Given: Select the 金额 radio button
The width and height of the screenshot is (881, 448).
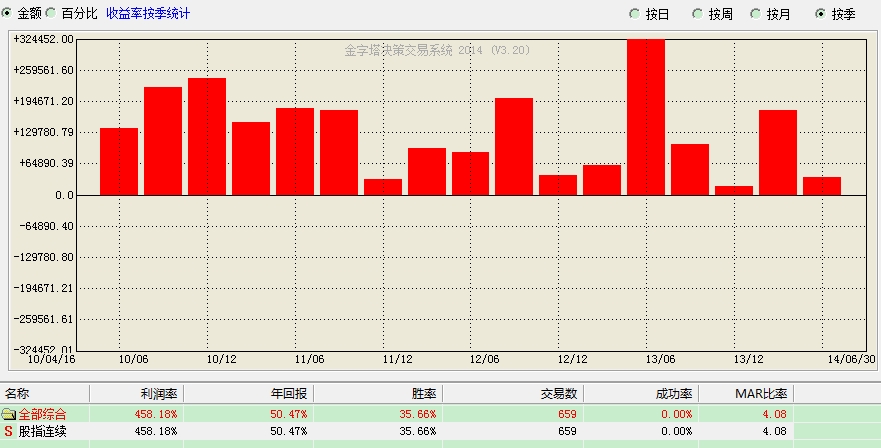Looking at the screenshot, I should point(6,13).
